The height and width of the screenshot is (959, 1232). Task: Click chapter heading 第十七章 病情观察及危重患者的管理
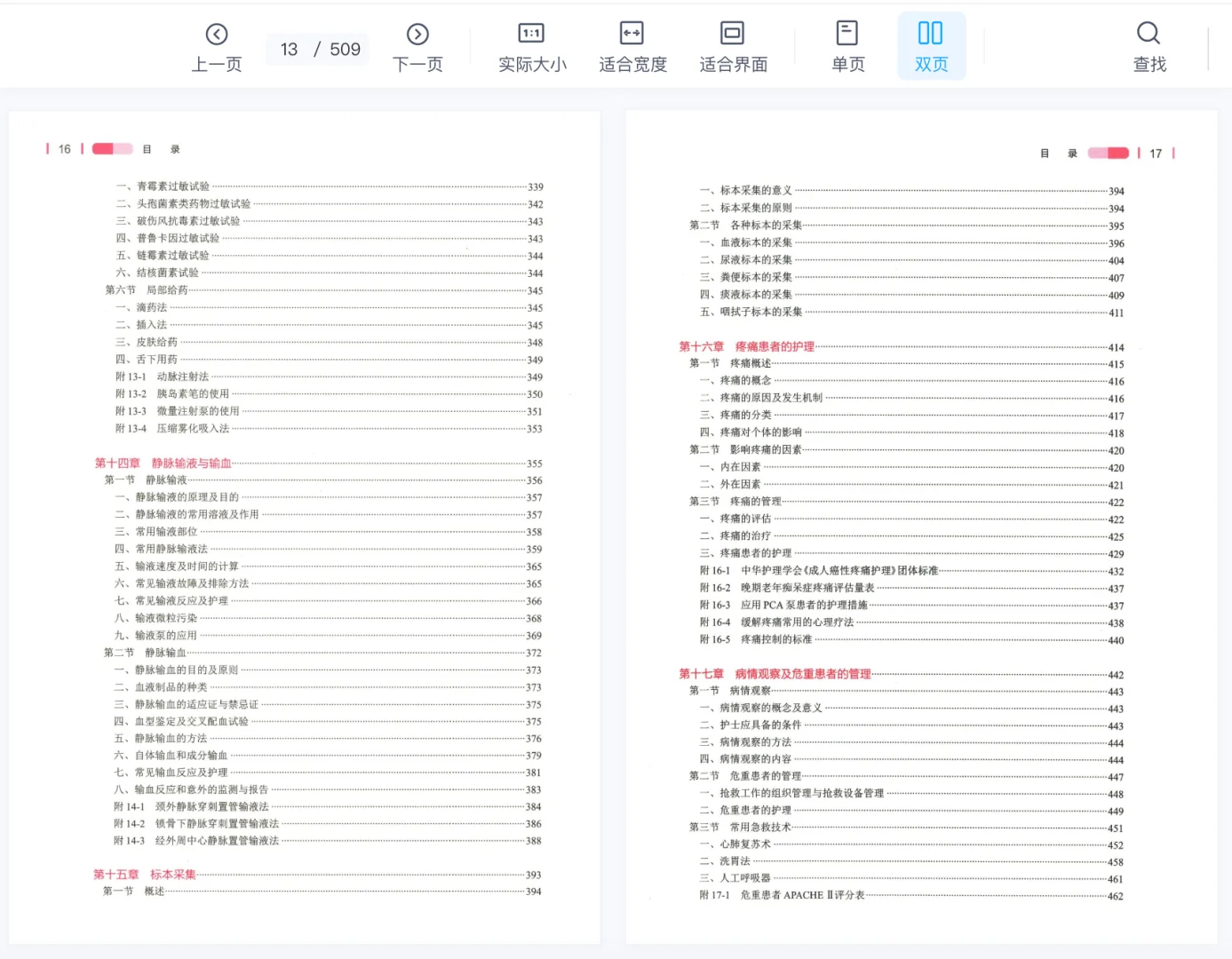(x=775, y=674)
